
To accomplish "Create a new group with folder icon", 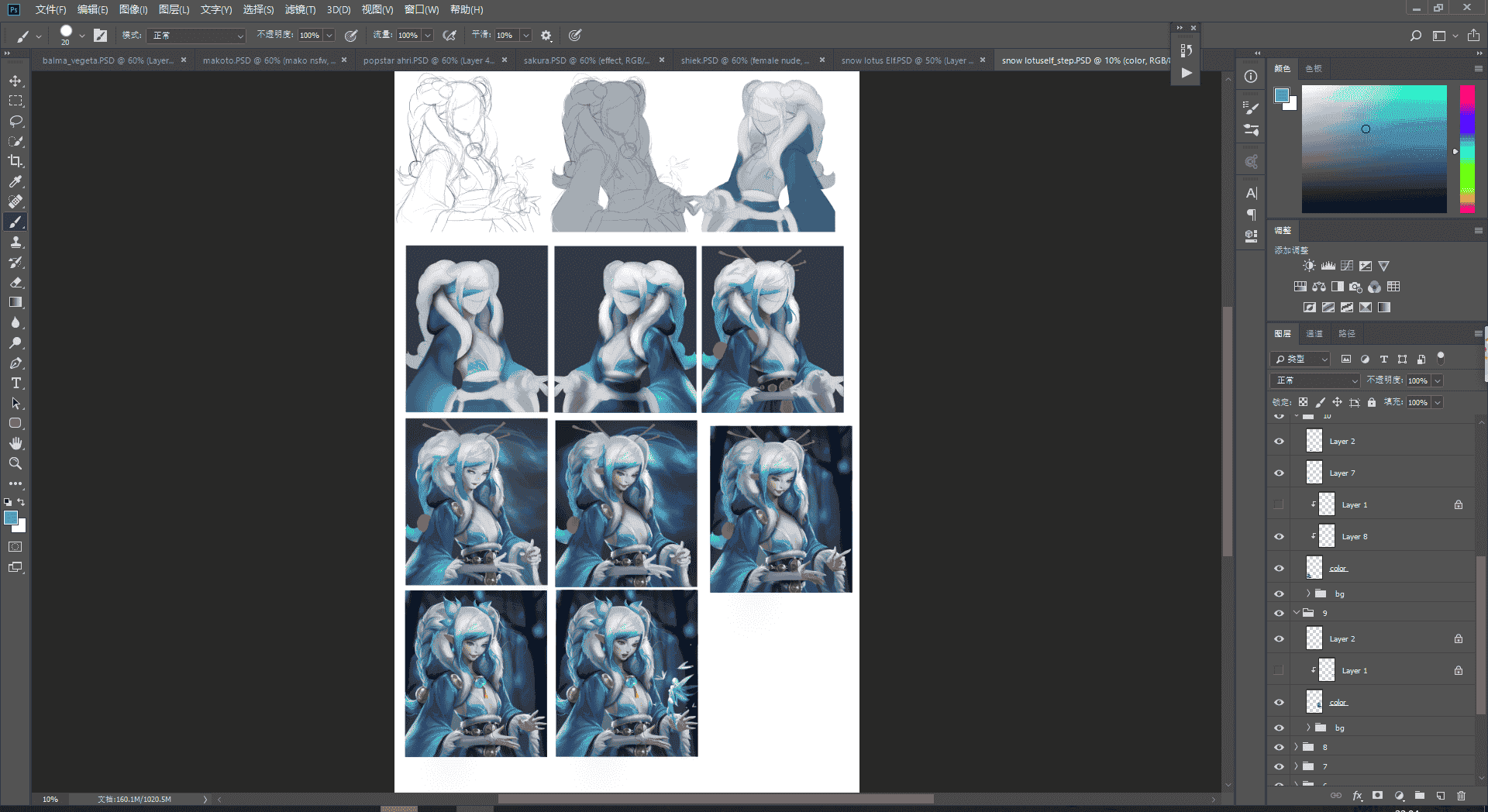I will [x=1420, y=796].
